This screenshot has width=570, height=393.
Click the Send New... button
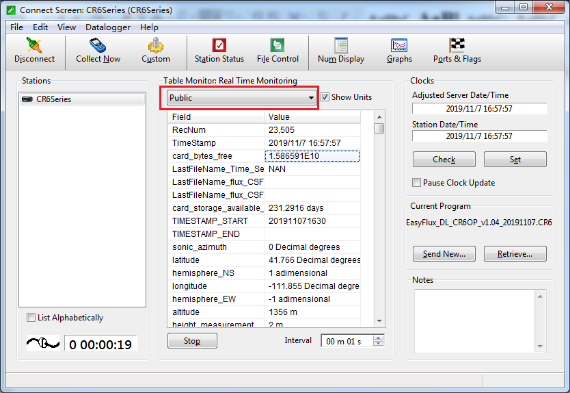[444, 254]
